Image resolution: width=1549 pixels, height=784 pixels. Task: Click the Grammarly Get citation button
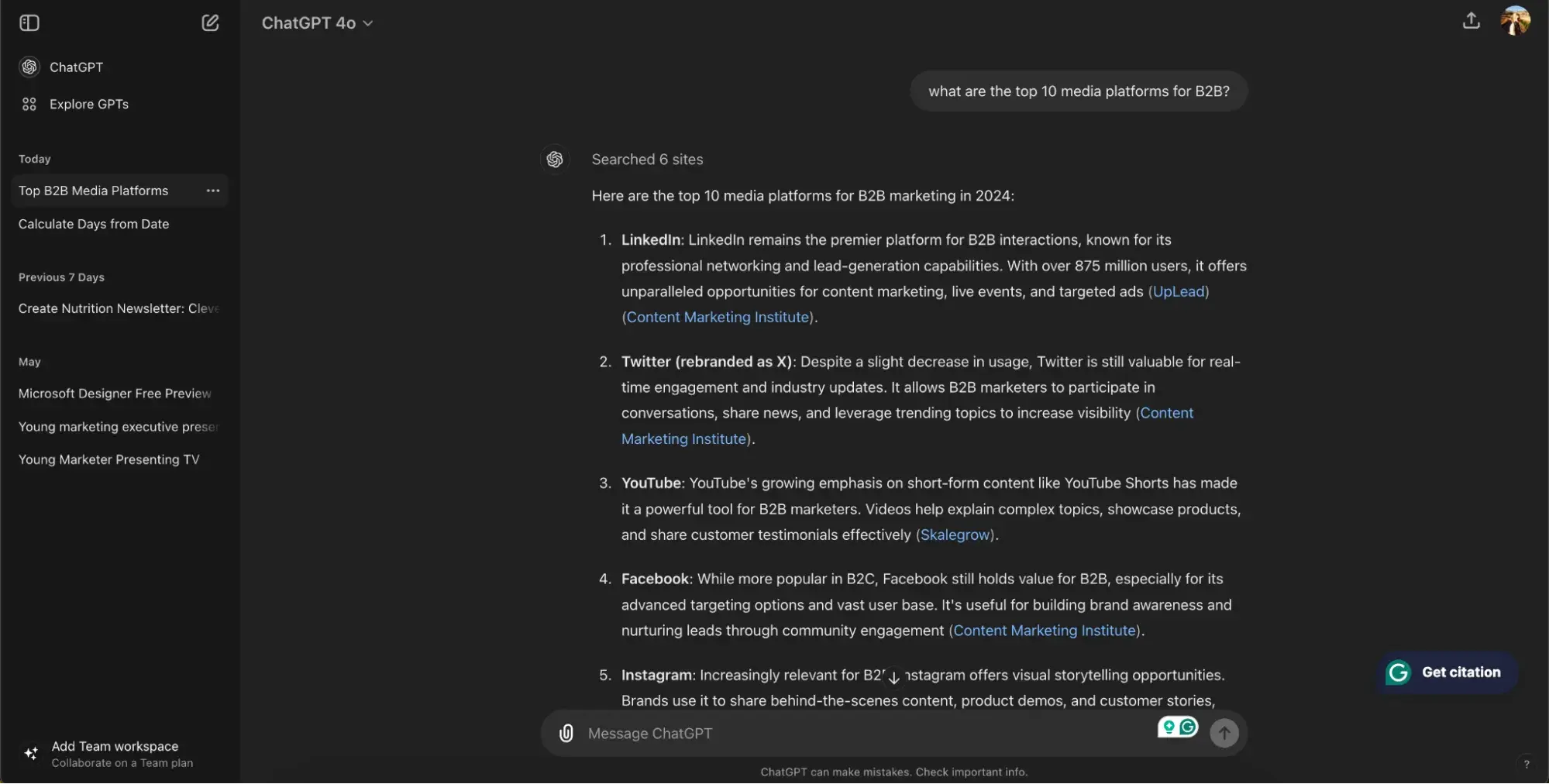[x=1446, y=672]
